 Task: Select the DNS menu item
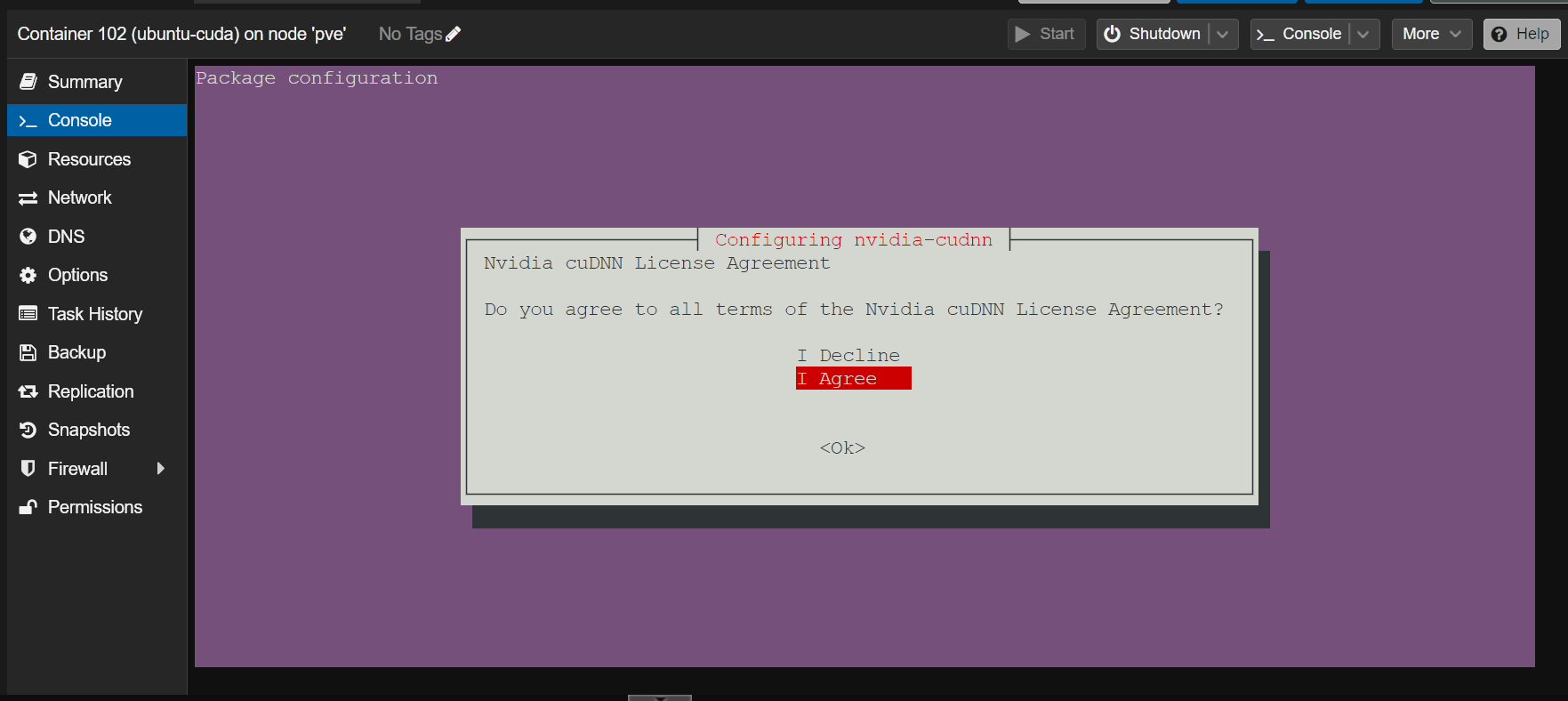point(97,237)
